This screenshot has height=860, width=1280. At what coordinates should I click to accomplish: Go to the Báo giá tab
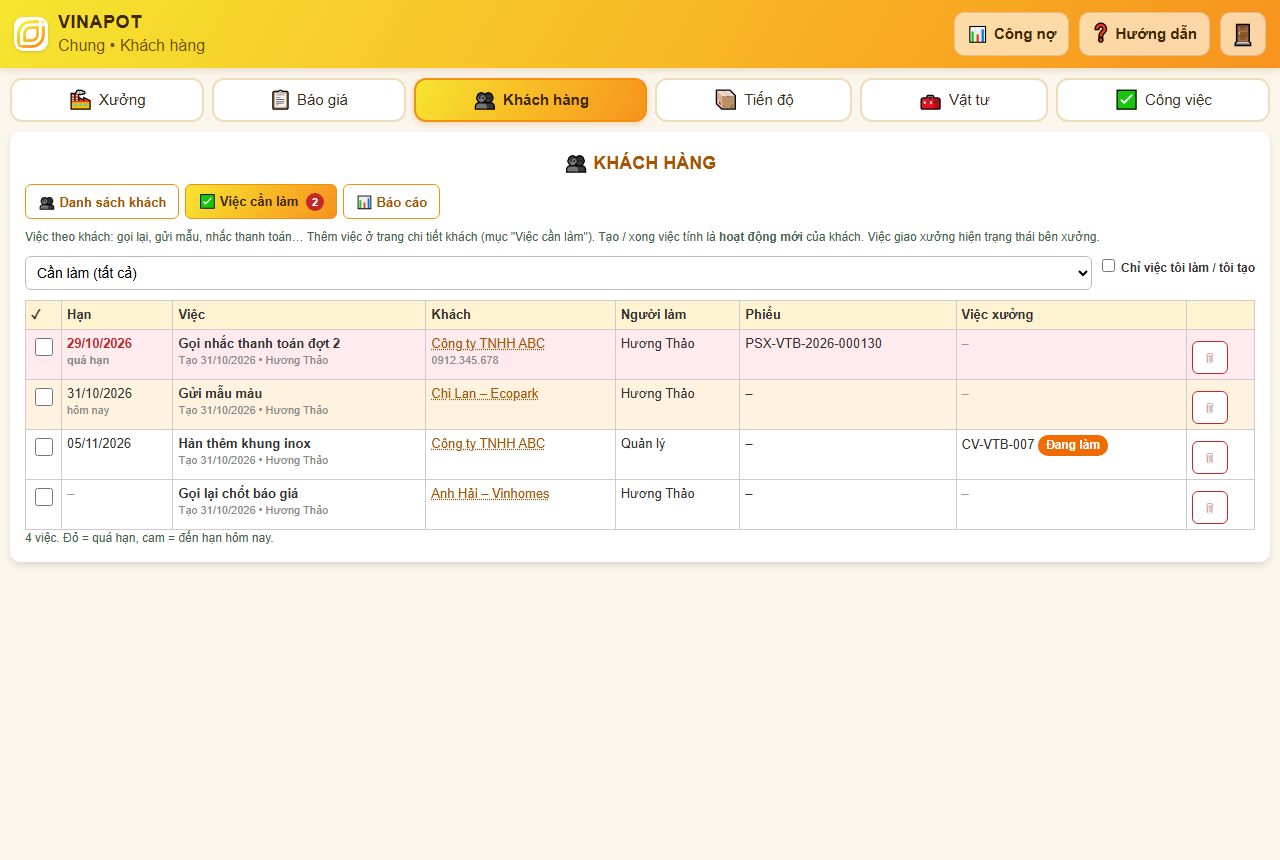tap(309, 100)
